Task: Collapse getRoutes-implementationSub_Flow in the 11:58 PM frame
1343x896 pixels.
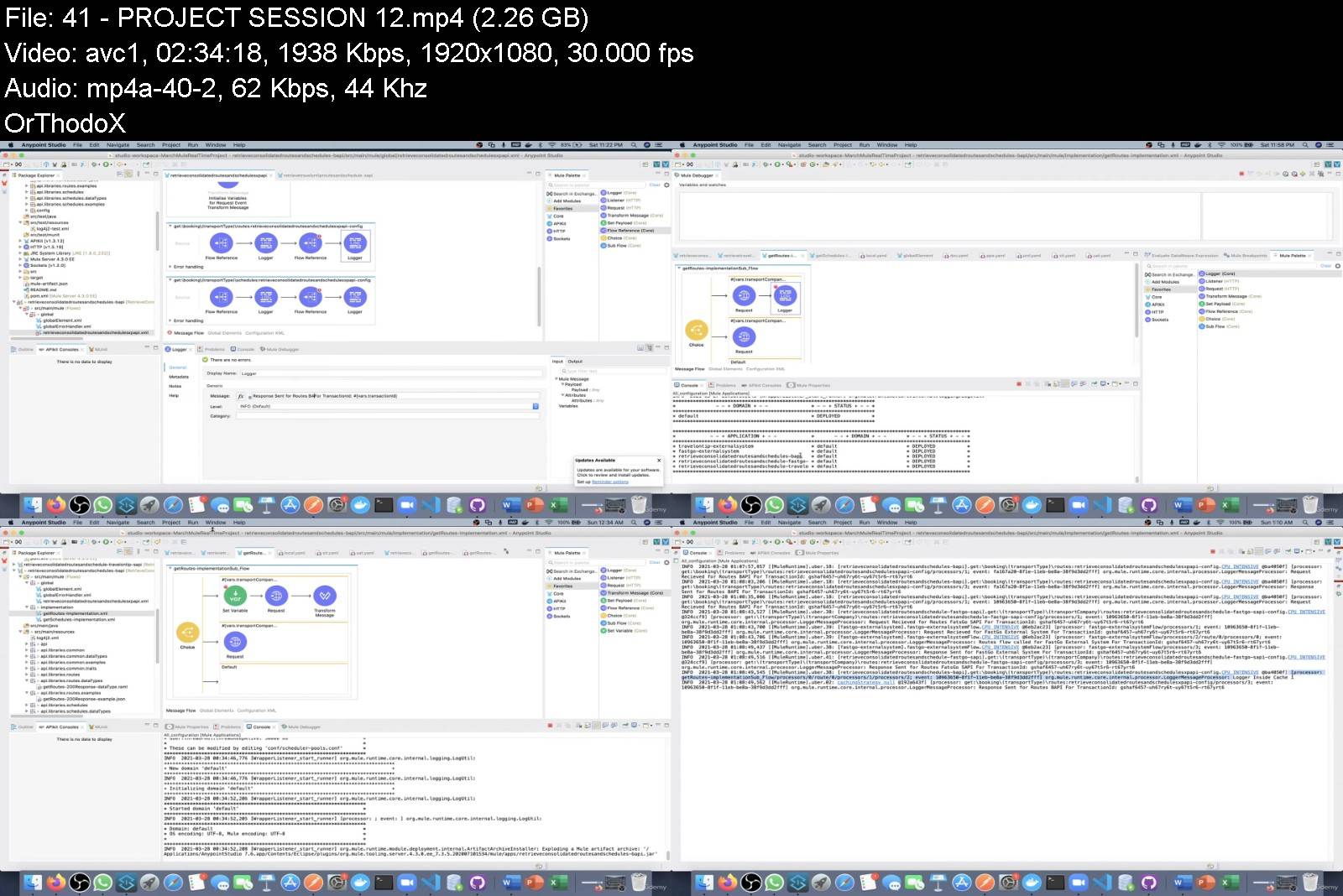Action: tap(679, 268)
